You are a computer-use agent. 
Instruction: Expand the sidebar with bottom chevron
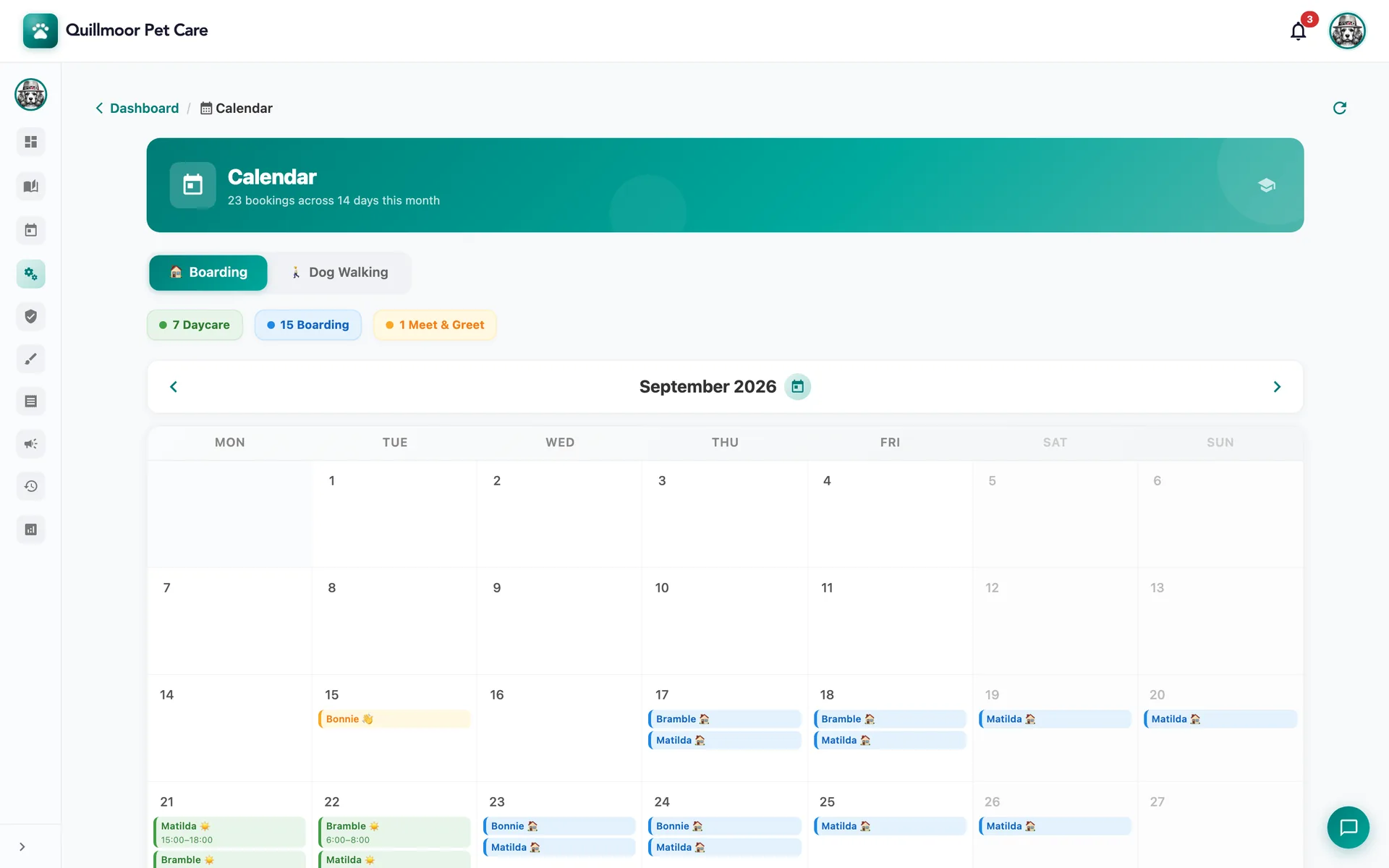[x=22, y=847]
